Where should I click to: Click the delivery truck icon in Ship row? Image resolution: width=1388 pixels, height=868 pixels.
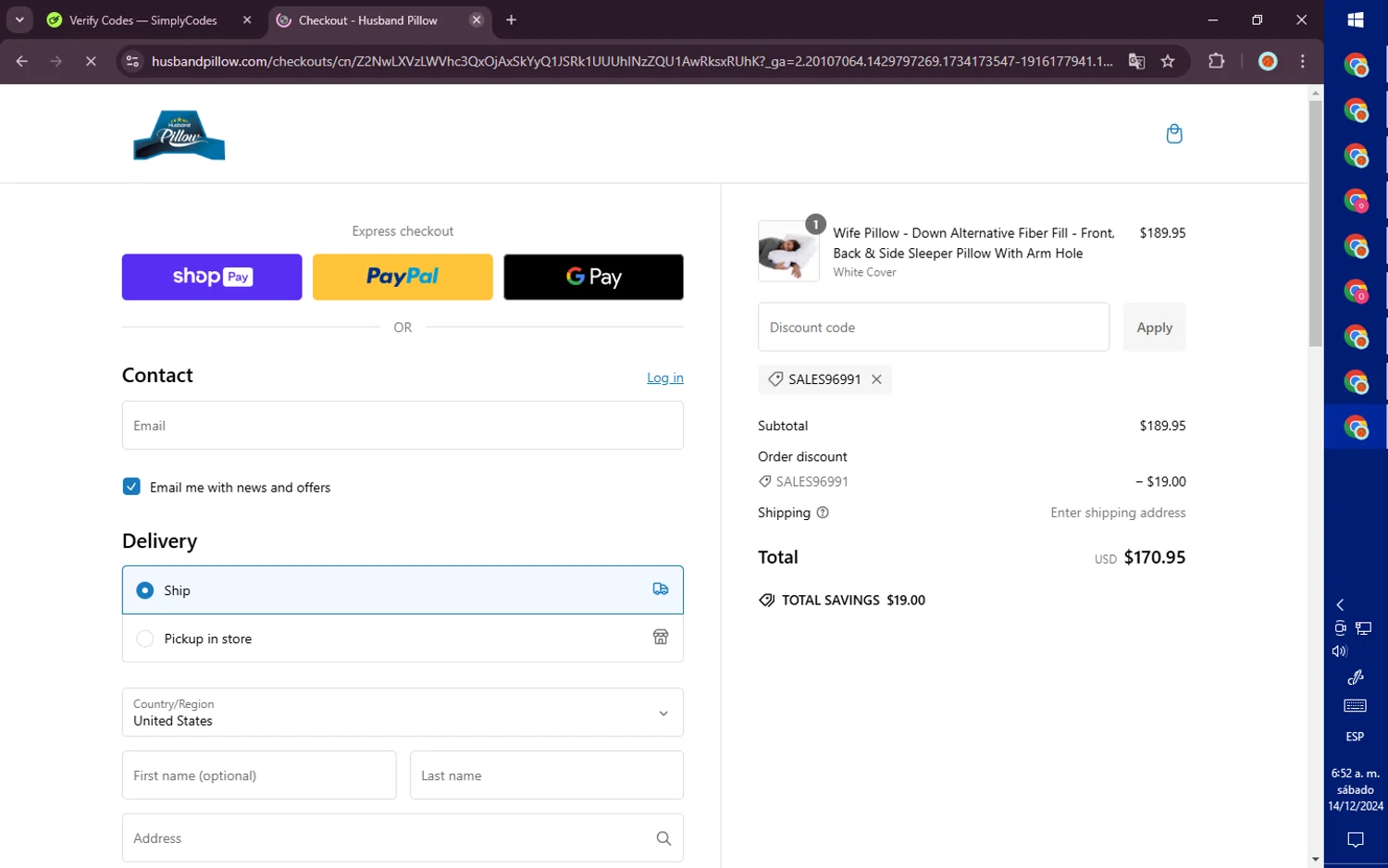pos(661,589)
